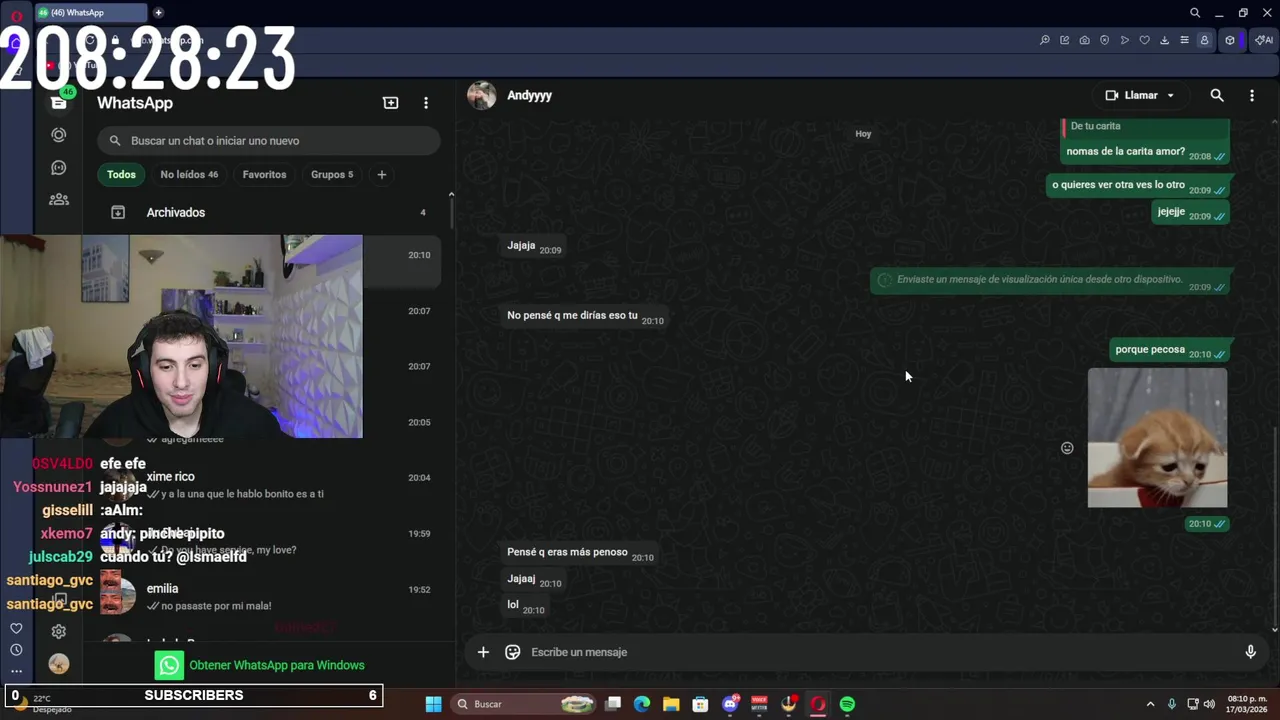Open the browser snapshot camera icon
The height and width of the screenshot is (720, 1280).
point(1085,40)
